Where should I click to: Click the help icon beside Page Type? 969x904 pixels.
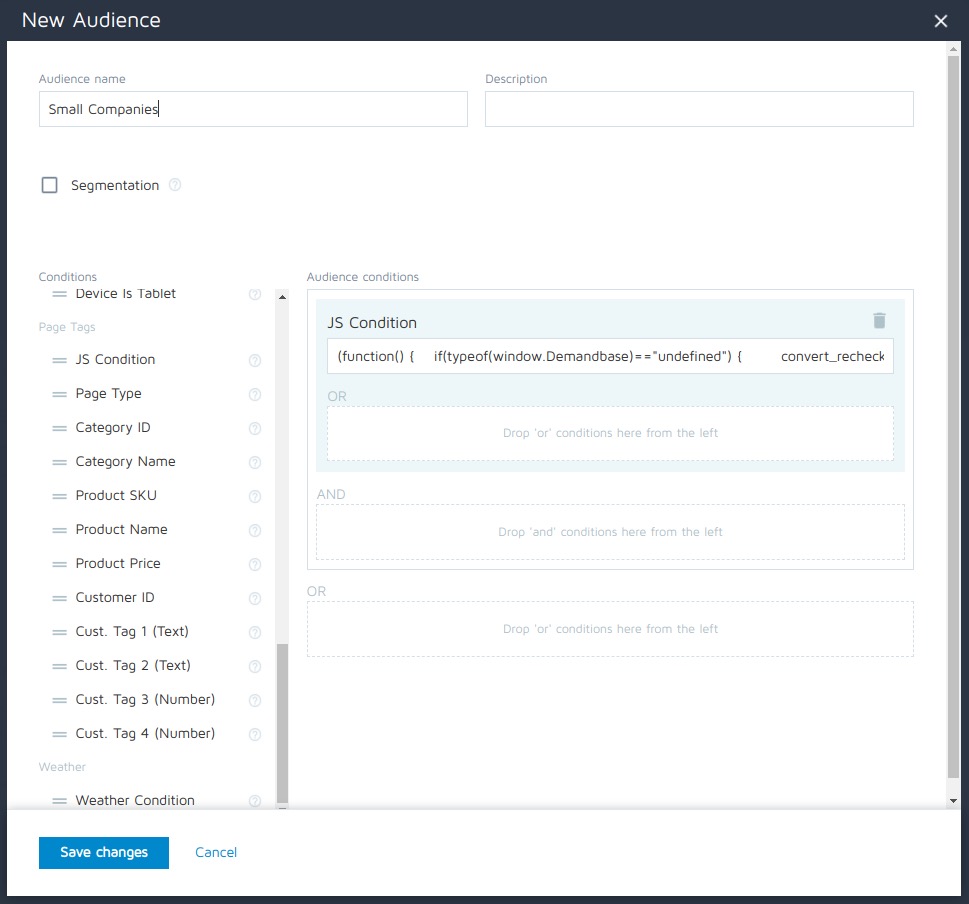[255, 393]
